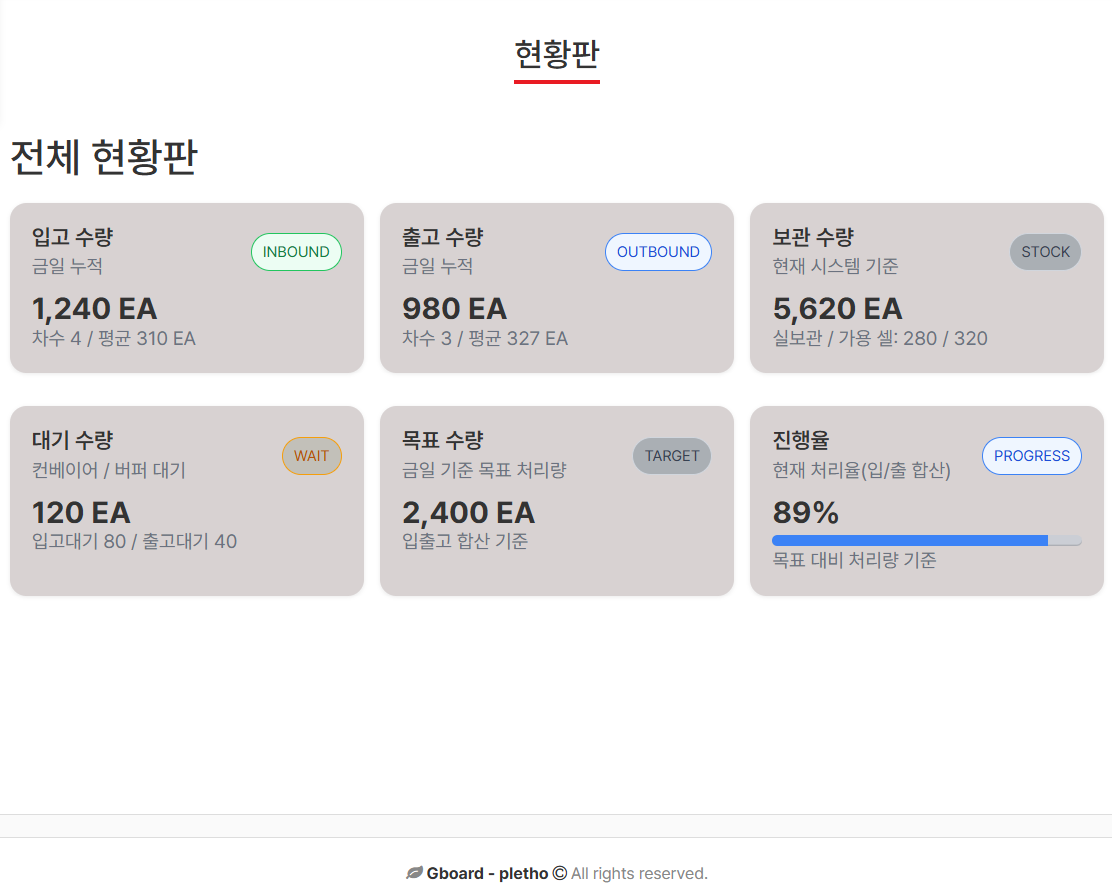This screenshot has width=1112, height=888.
Task: Select the 5,620 EA stock value
Action: 836,309
